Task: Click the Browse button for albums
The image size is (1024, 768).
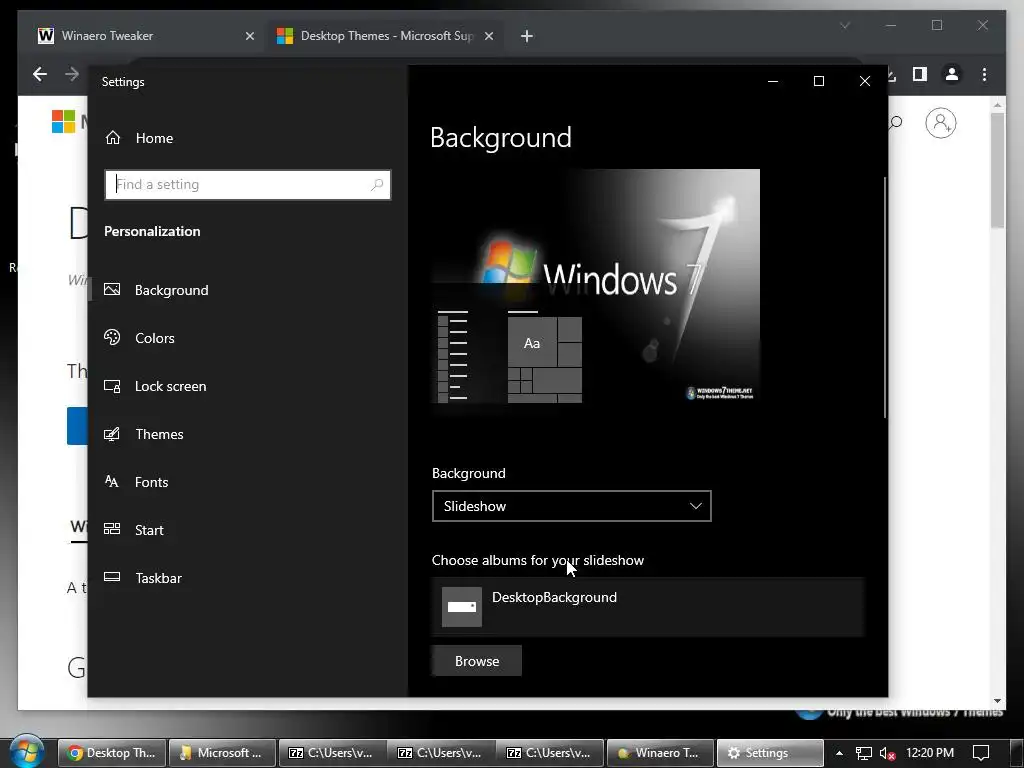Action: tap(477, 661)
